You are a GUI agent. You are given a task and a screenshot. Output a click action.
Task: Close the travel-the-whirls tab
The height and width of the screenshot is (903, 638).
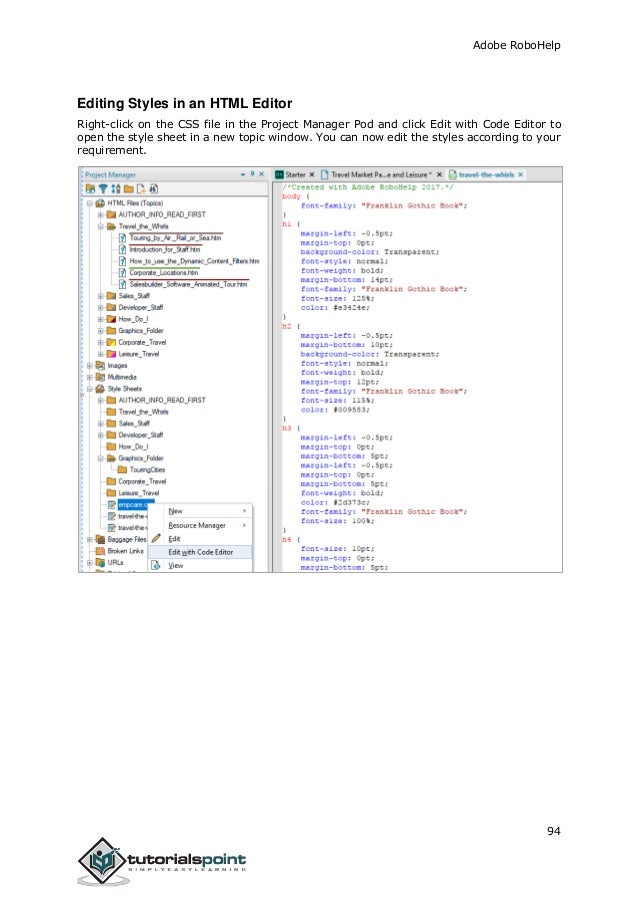coord(521,174)
